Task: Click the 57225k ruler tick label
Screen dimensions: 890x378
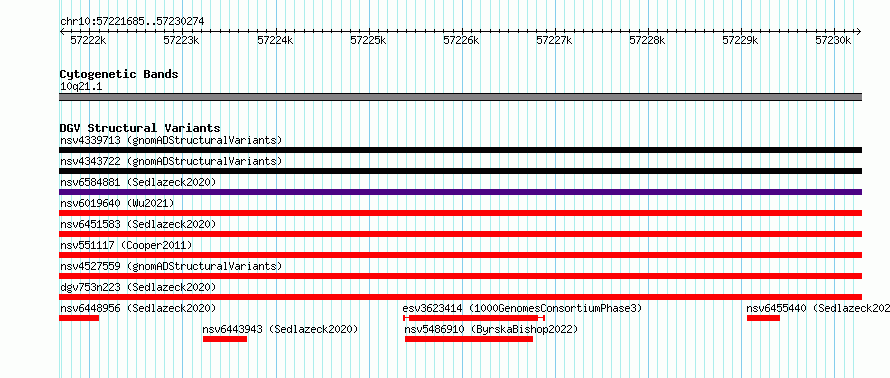Action: tap(368, 40)
